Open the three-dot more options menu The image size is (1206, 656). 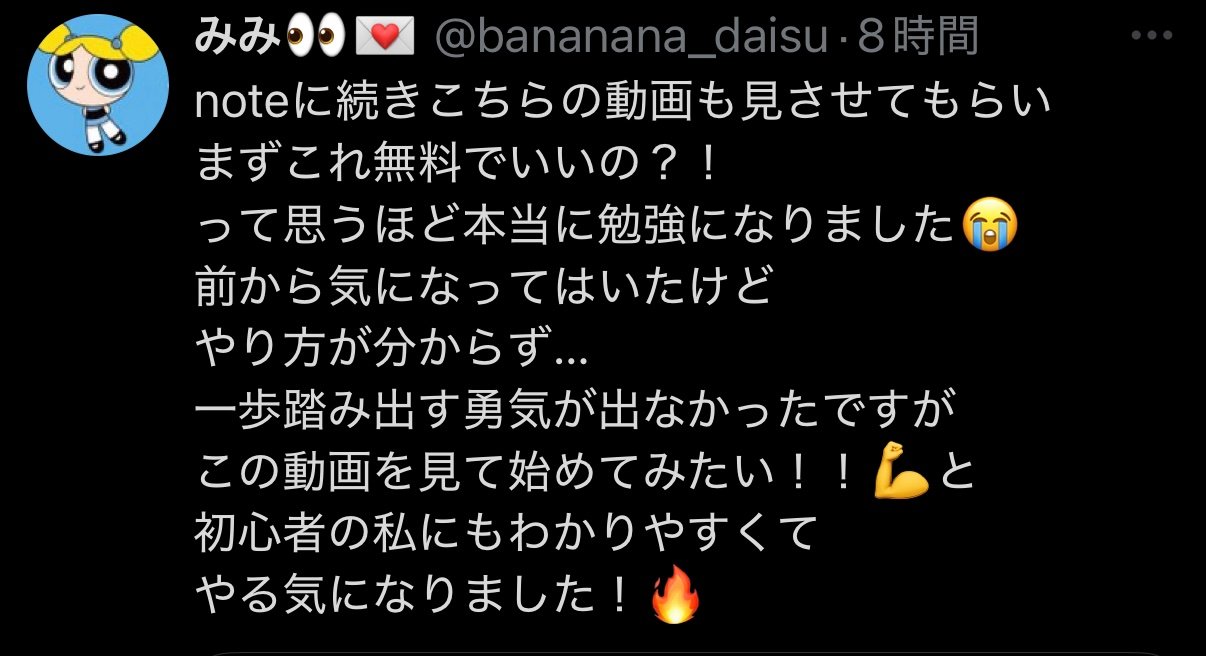coord(1159,36)
